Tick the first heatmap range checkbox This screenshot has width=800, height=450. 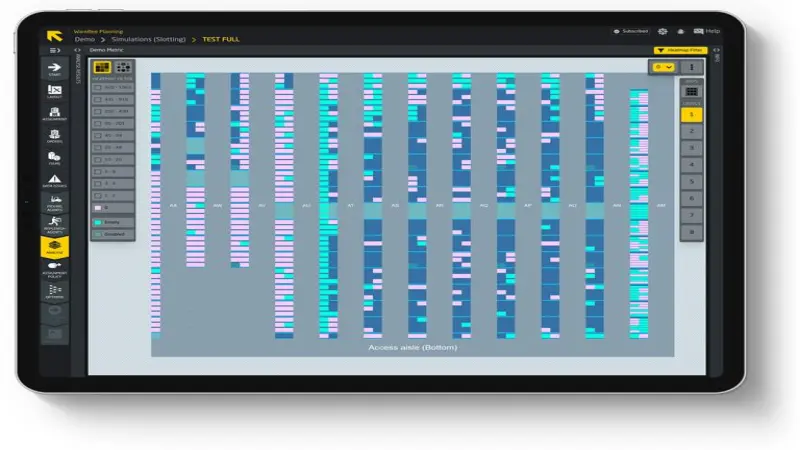98,87
